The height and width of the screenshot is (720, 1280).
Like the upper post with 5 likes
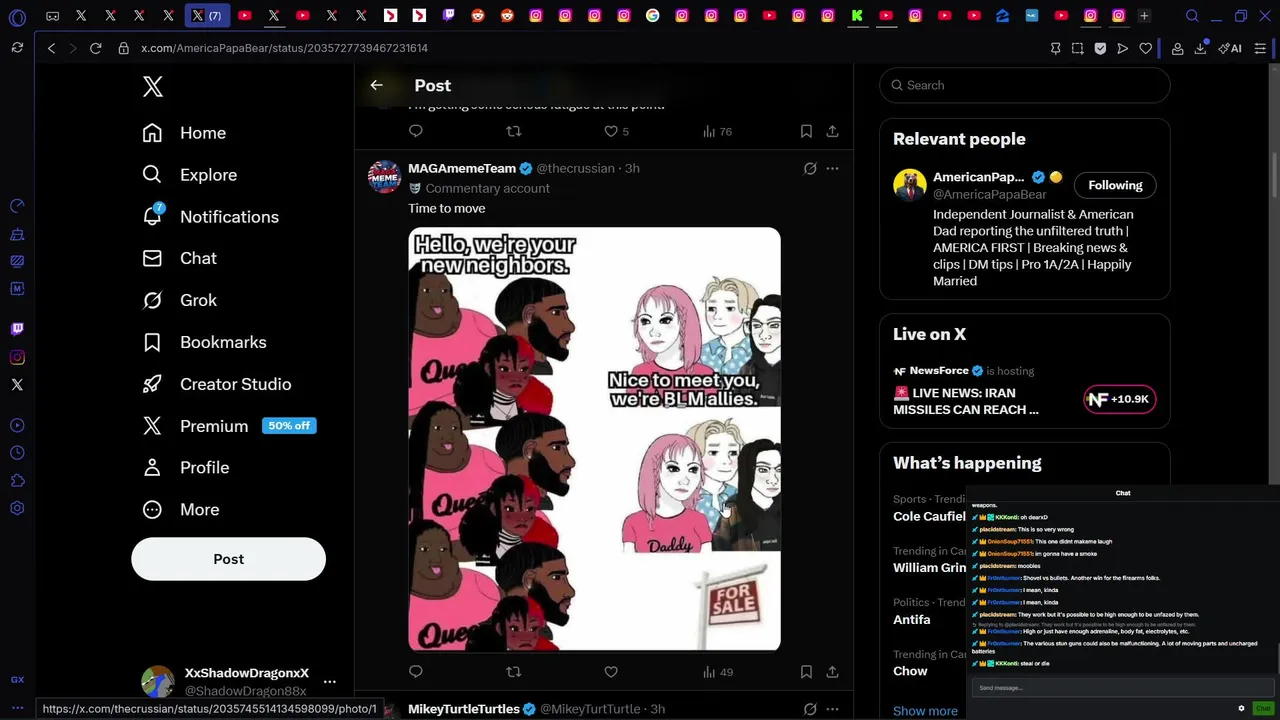[616, 131]
